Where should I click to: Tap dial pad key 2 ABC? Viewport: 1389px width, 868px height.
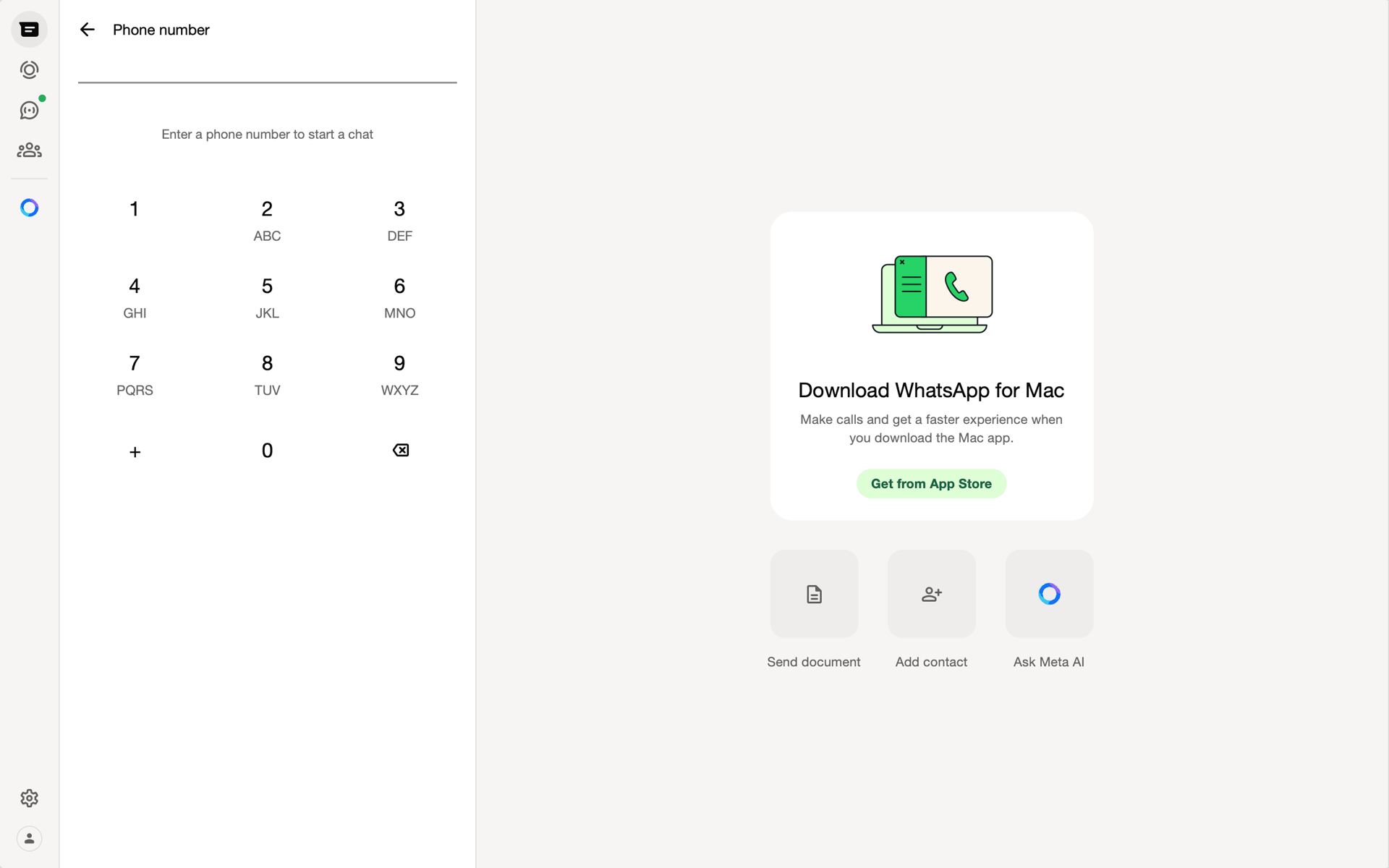tap(267, 221)
